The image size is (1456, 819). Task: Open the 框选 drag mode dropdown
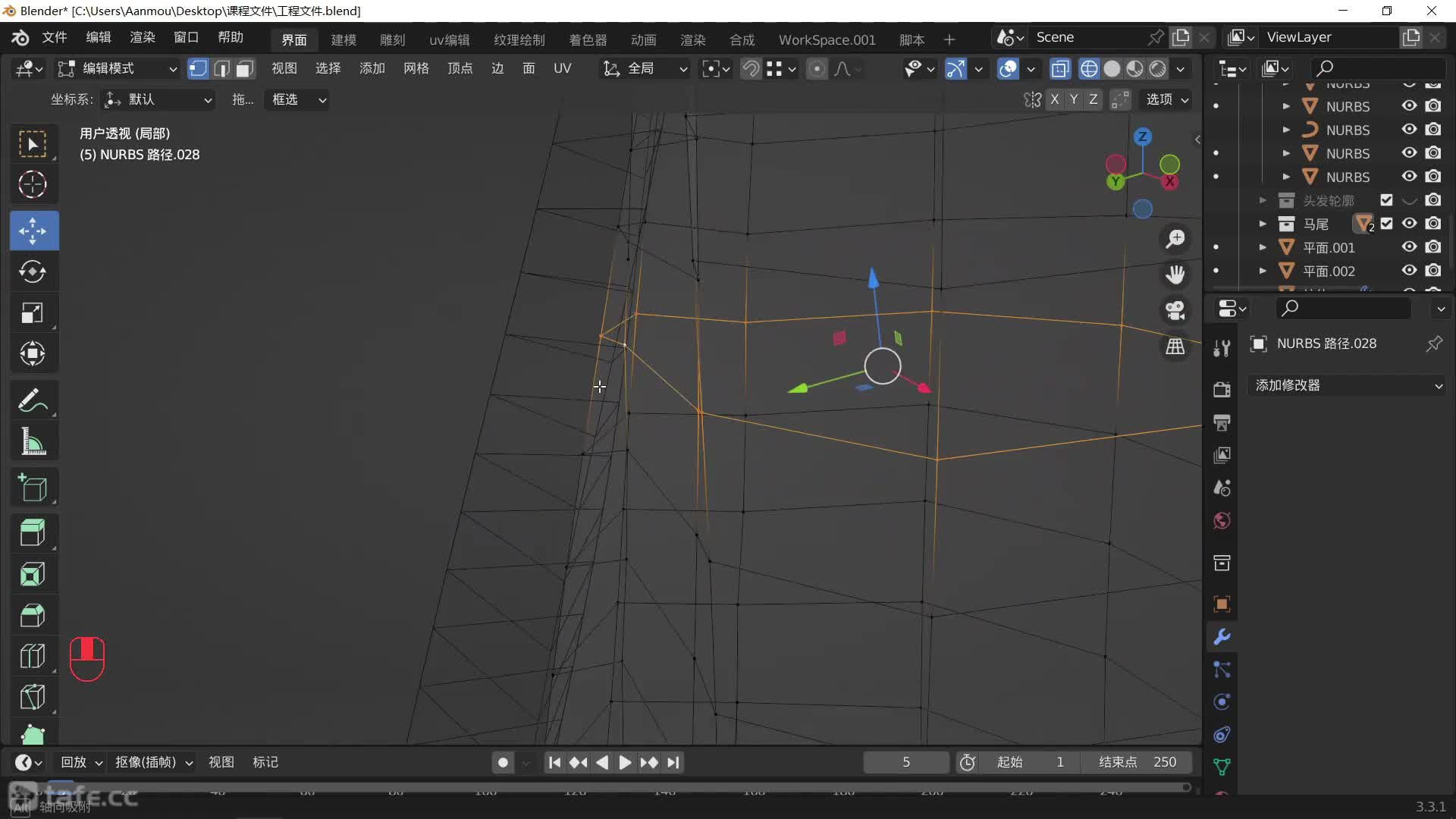(x=297, y=99)
